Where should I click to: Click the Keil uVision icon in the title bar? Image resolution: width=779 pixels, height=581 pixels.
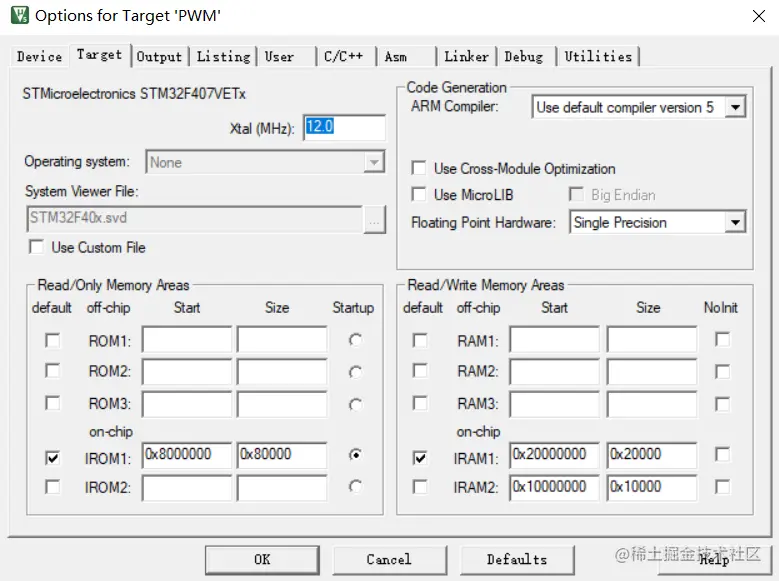pyautogui.click(x=20, y=15)
